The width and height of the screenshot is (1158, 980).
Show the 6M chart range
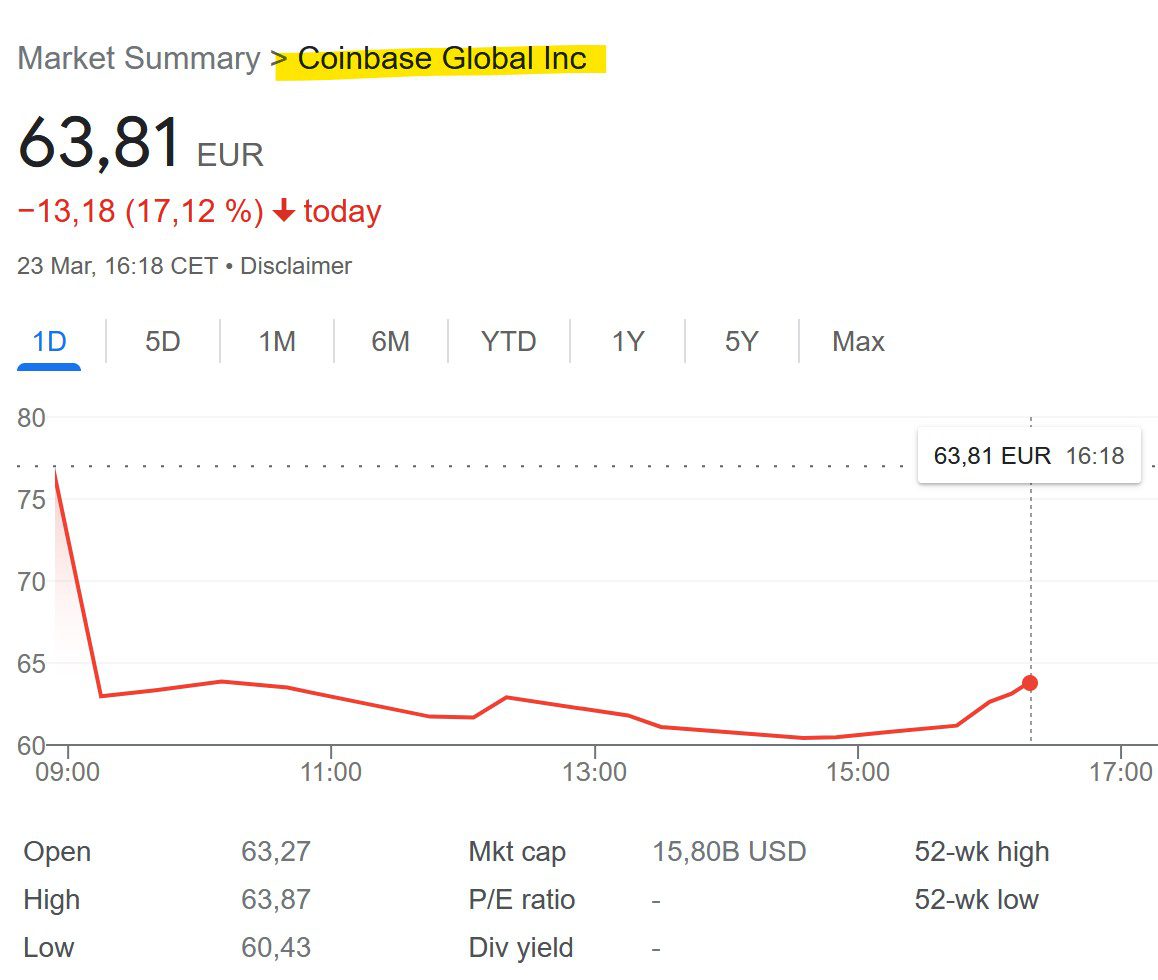(x=391, y=342)
